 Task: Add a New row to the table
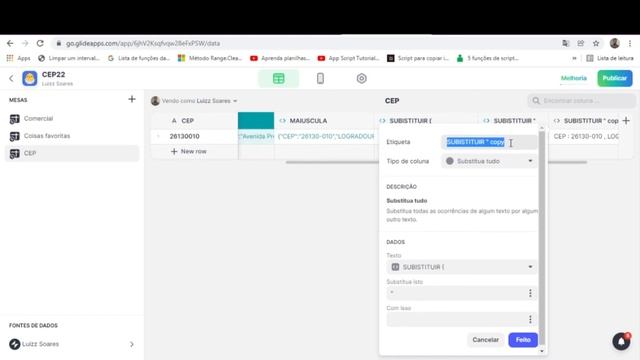(189, 151)
